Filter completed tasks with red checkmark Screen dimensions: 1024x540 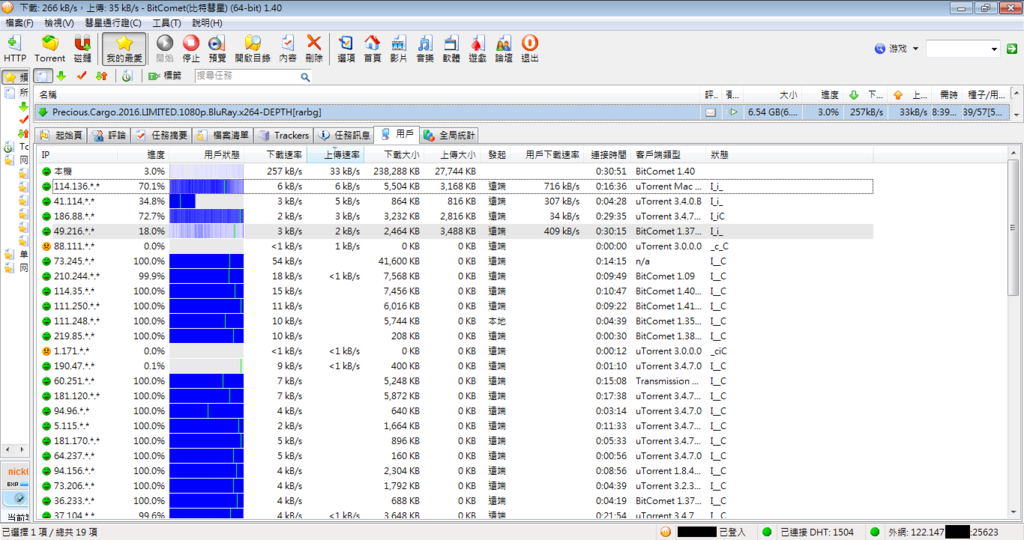pyautogui.click(x=82, y=76)
